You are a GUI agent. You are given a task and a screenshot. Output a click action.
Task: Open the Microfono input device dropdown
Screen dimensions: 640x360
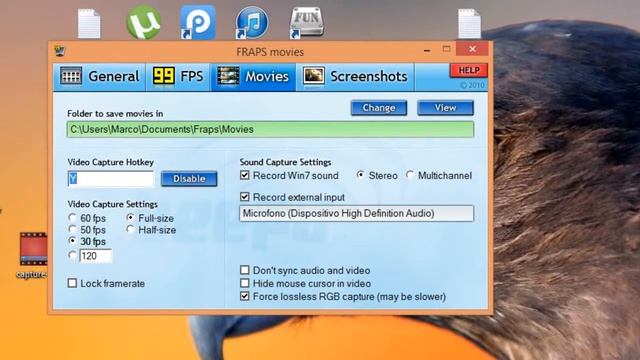[x=356, y=213]
